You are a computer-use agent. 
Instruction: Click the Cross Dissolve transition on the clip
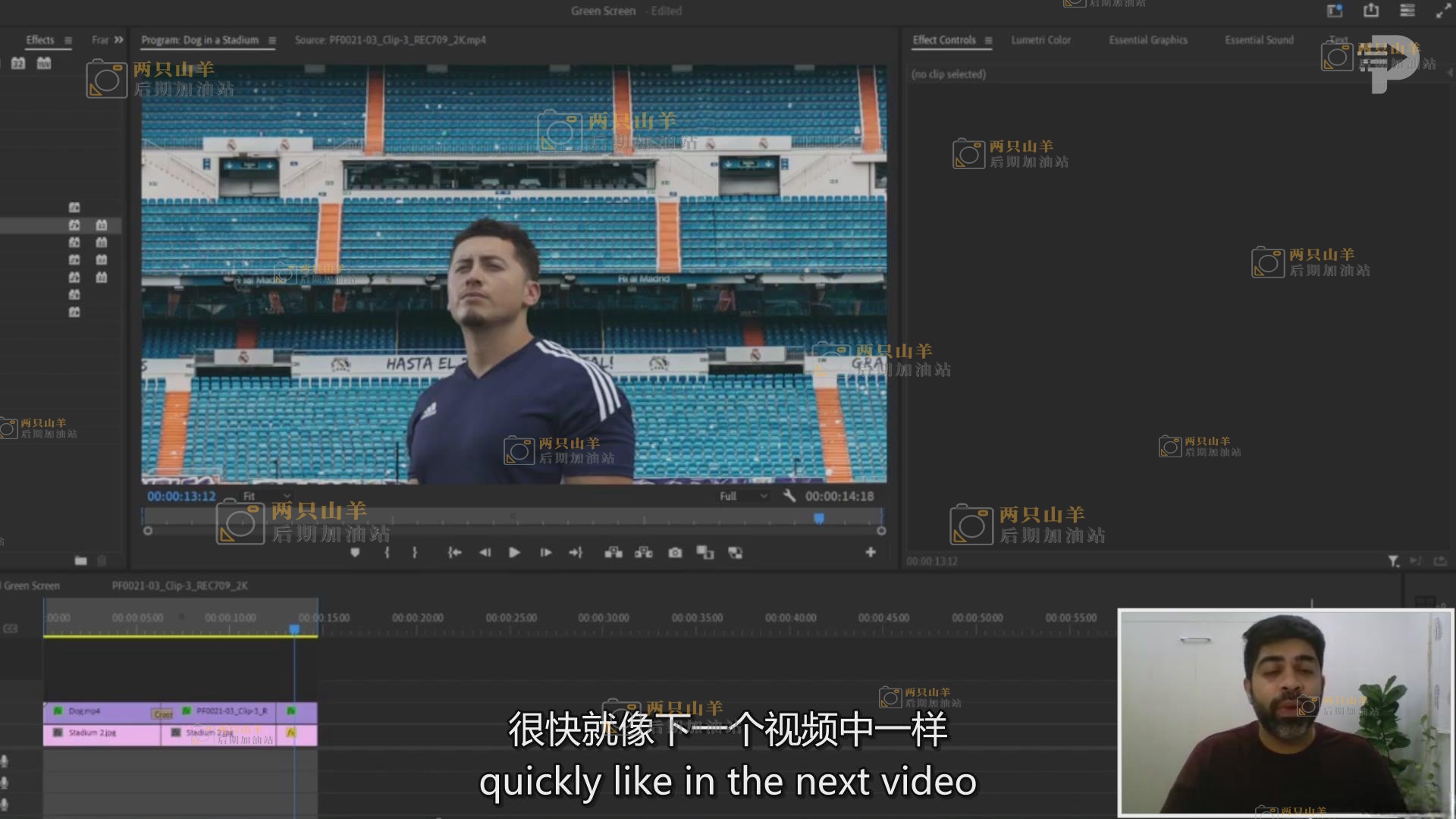click(163, 714)
